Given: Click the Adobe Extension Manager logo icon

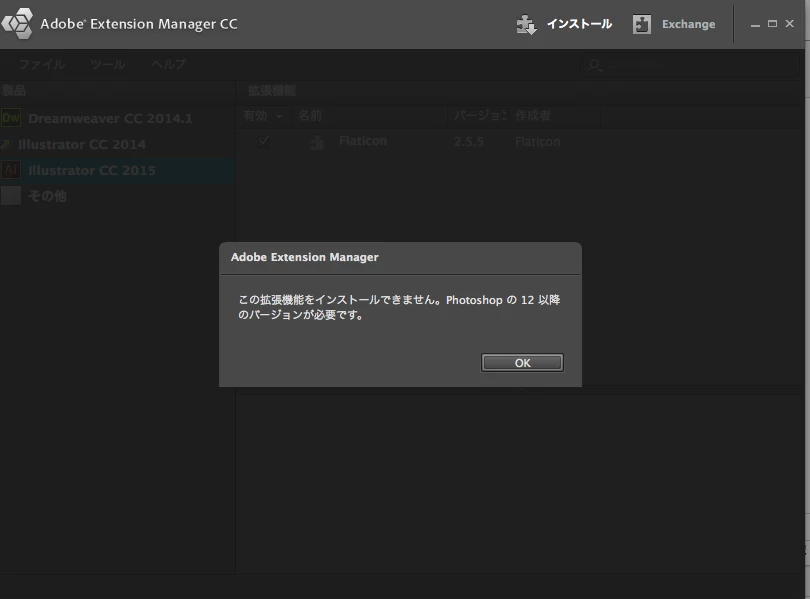Looking at the screenshot, I should click(x=17, y=24).
